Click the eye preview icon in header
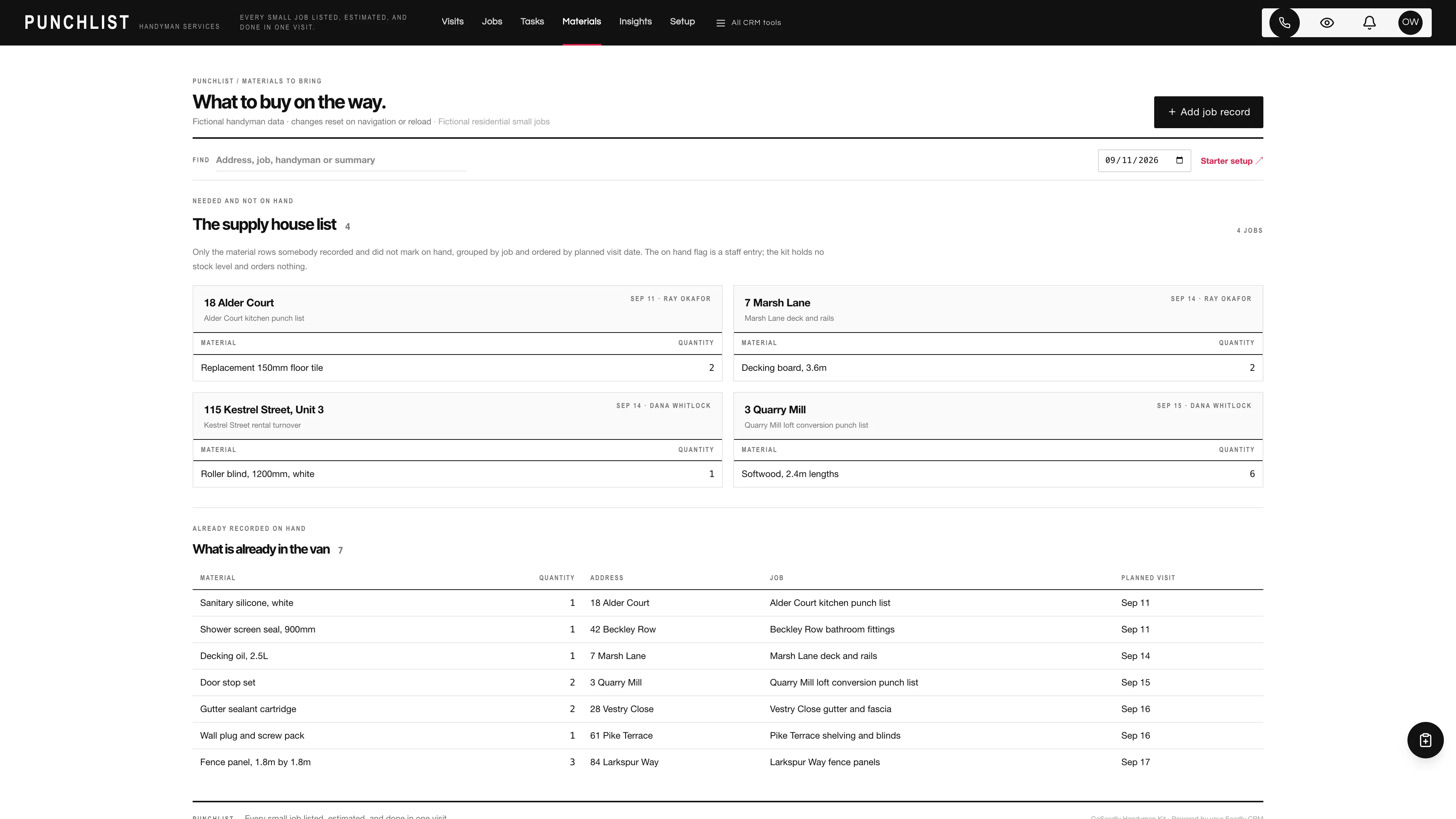This screenshot has height=819, width=1456. 1327,23
